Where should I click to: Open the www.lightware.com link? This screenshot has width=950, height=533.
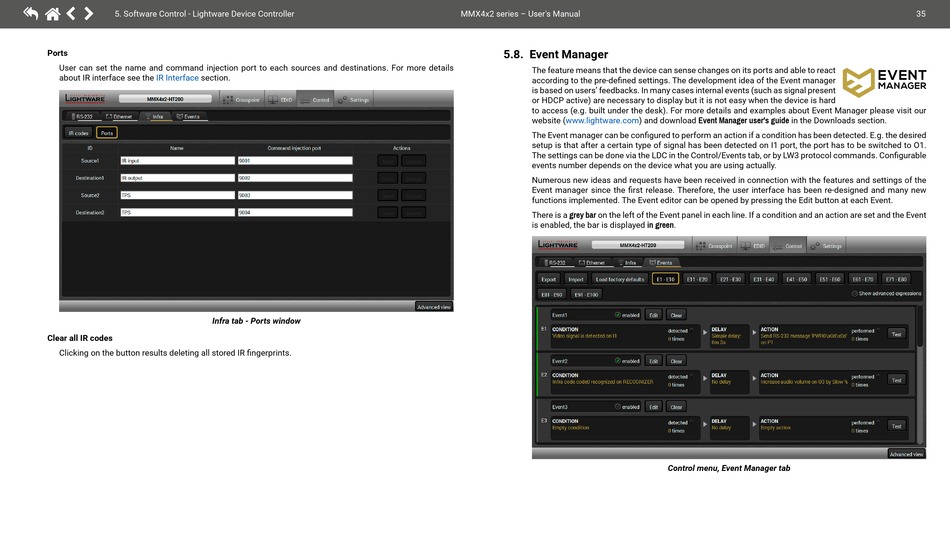(x=602, y=121)
